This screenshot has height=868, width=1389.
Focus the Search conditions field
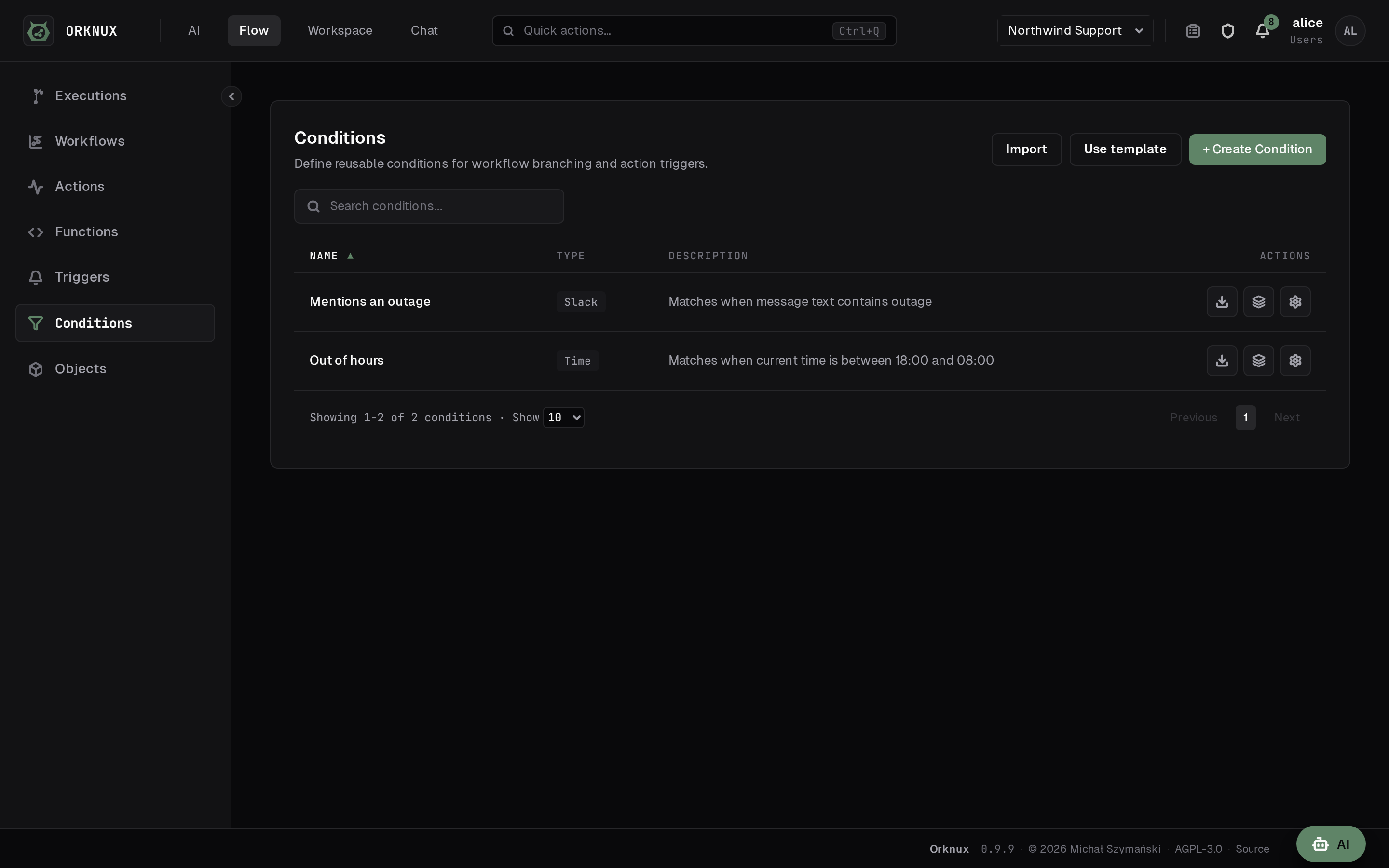pyautogui.click(x=429, y=206)
